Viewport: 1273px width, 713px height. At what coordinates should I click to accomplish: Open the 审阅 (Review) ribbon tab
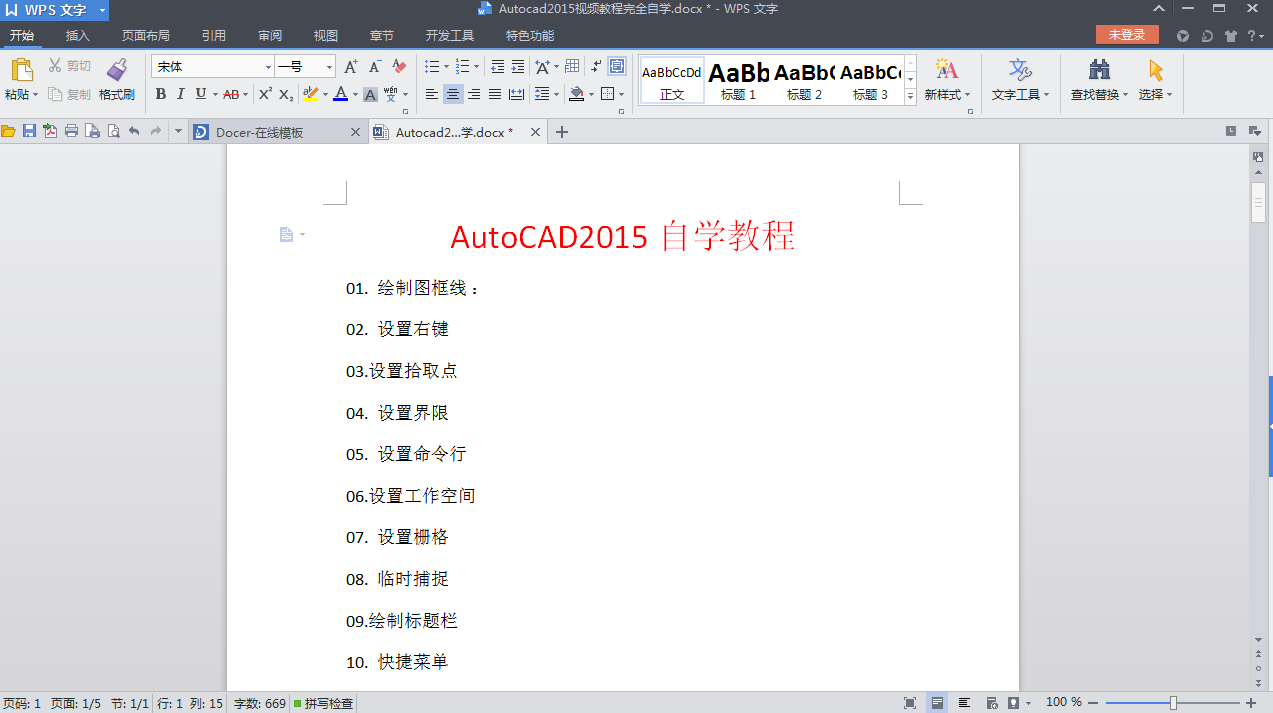[x=270, y=36]
